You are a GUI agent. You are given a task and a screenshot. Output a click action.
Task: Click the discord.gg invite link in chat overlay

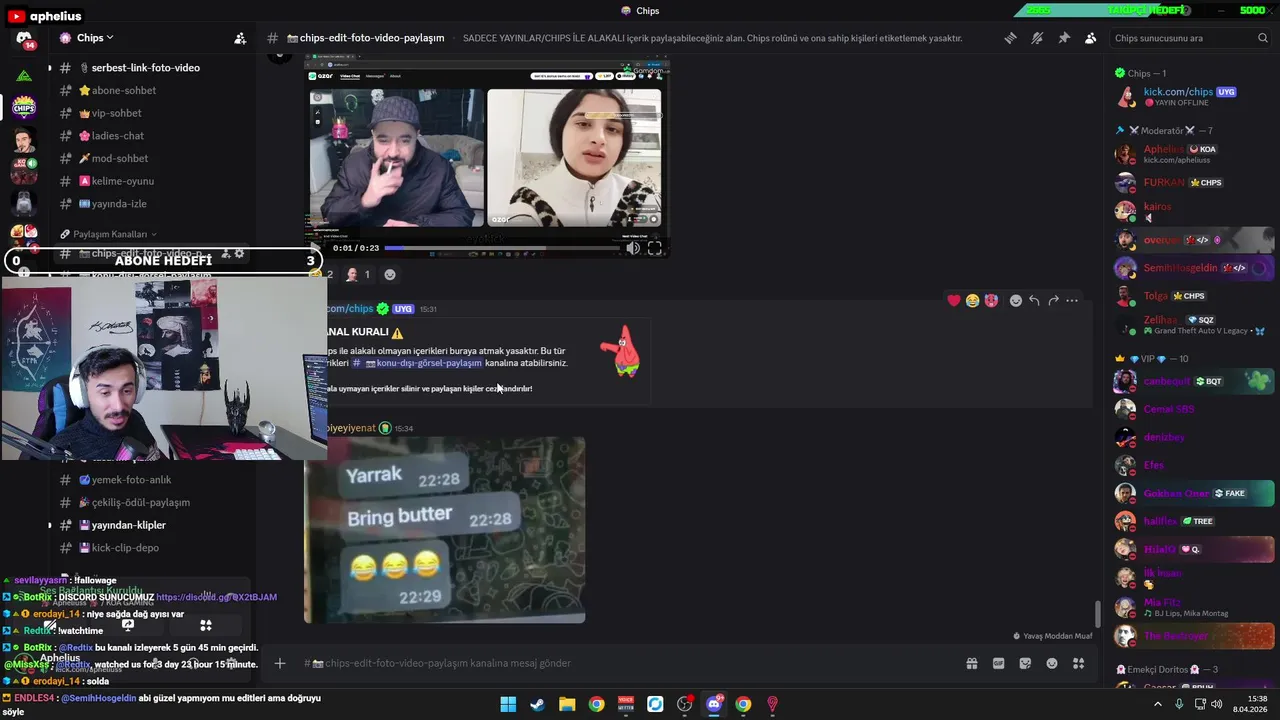217,597
